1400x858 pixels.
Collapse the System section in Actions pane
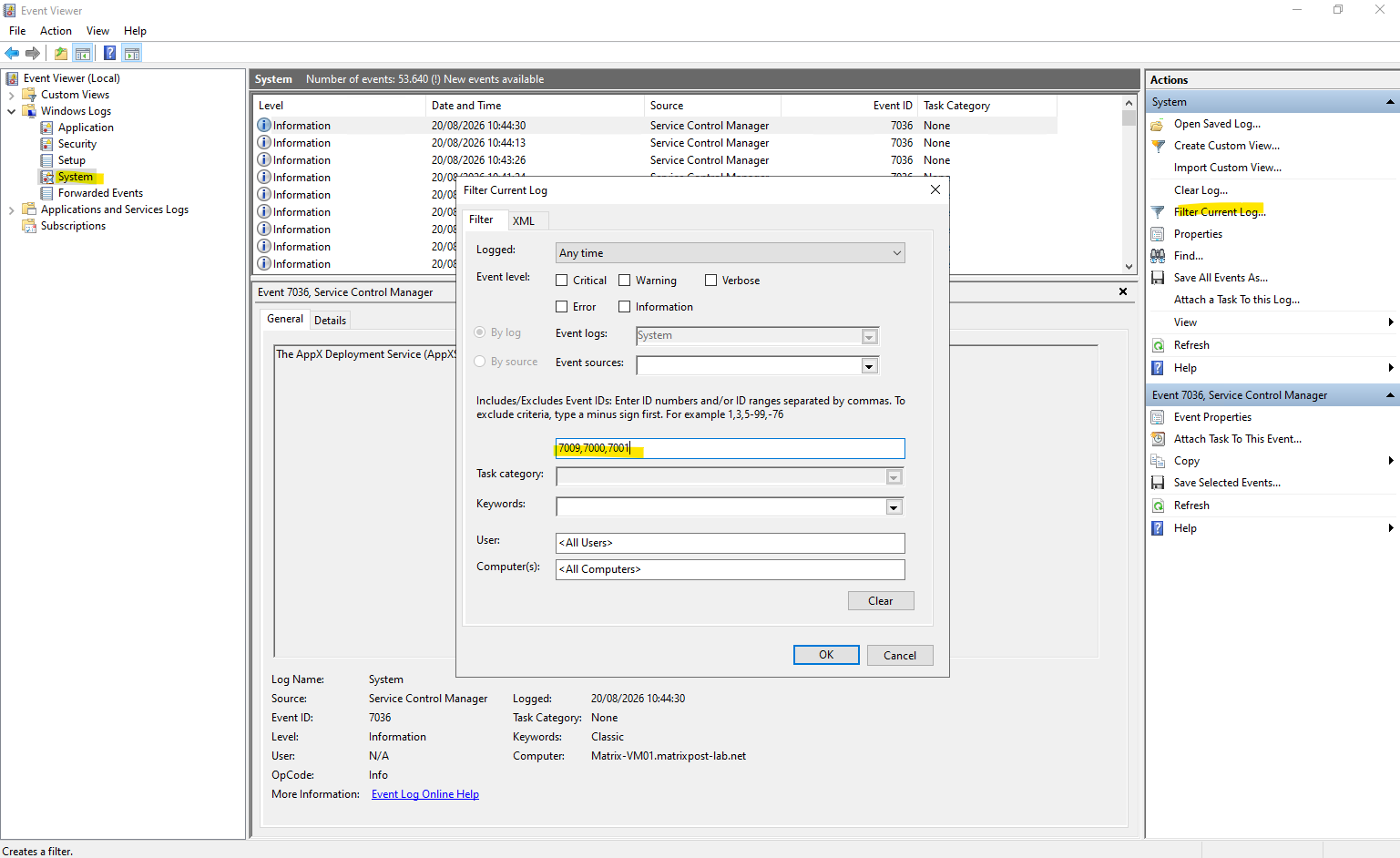[x=1390, y=102]
